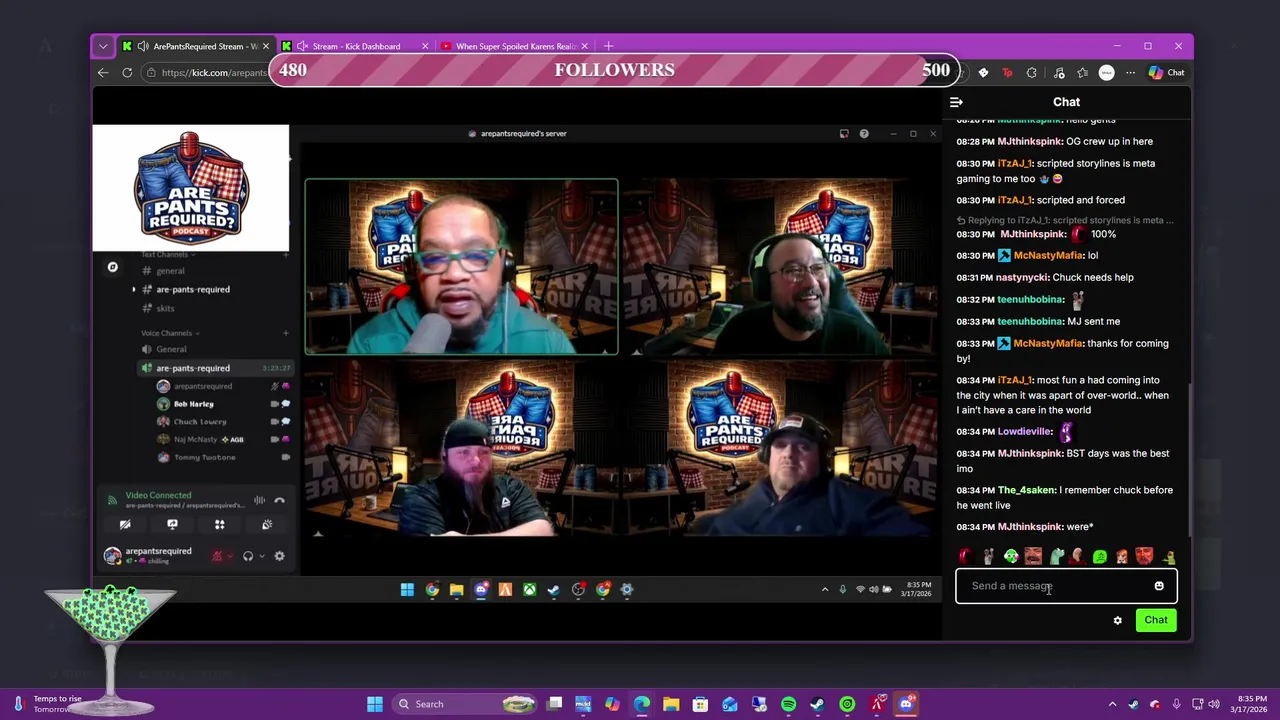Pick the green dinosaur emote

coord(1056,556)
